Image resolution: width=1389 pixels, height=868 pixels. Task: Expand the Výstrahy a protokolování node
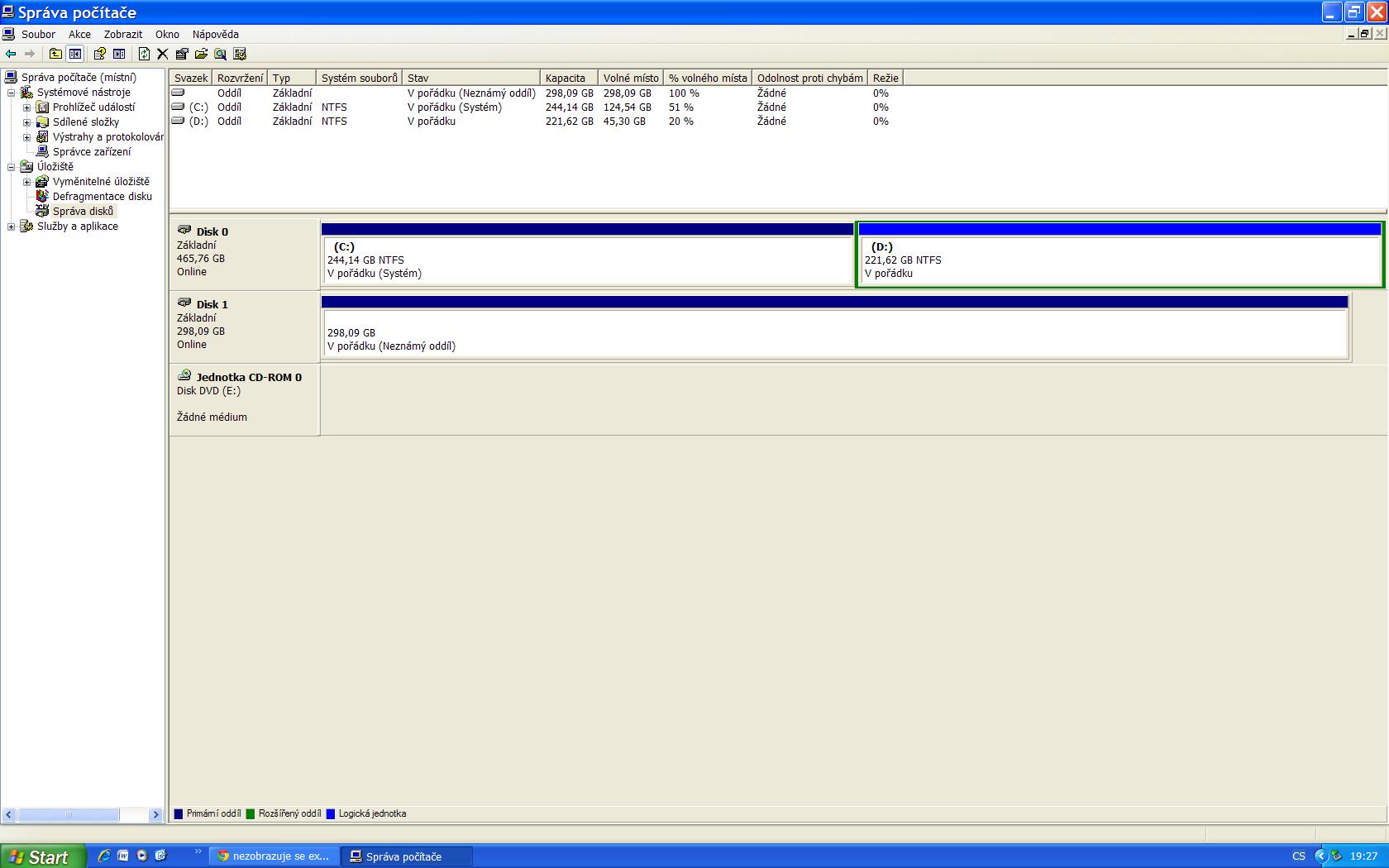pyautogui.click(x=27, y=137)
